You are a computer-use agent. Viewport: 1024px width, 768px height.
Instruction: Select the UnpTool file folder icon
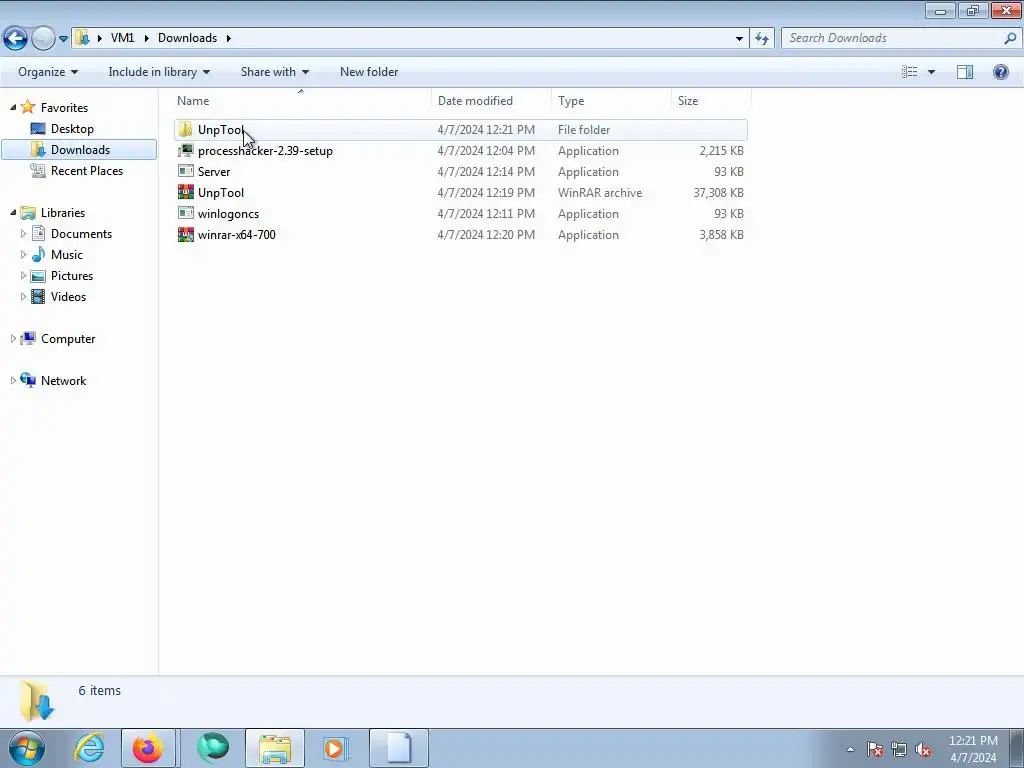click(x=185, y=129)
